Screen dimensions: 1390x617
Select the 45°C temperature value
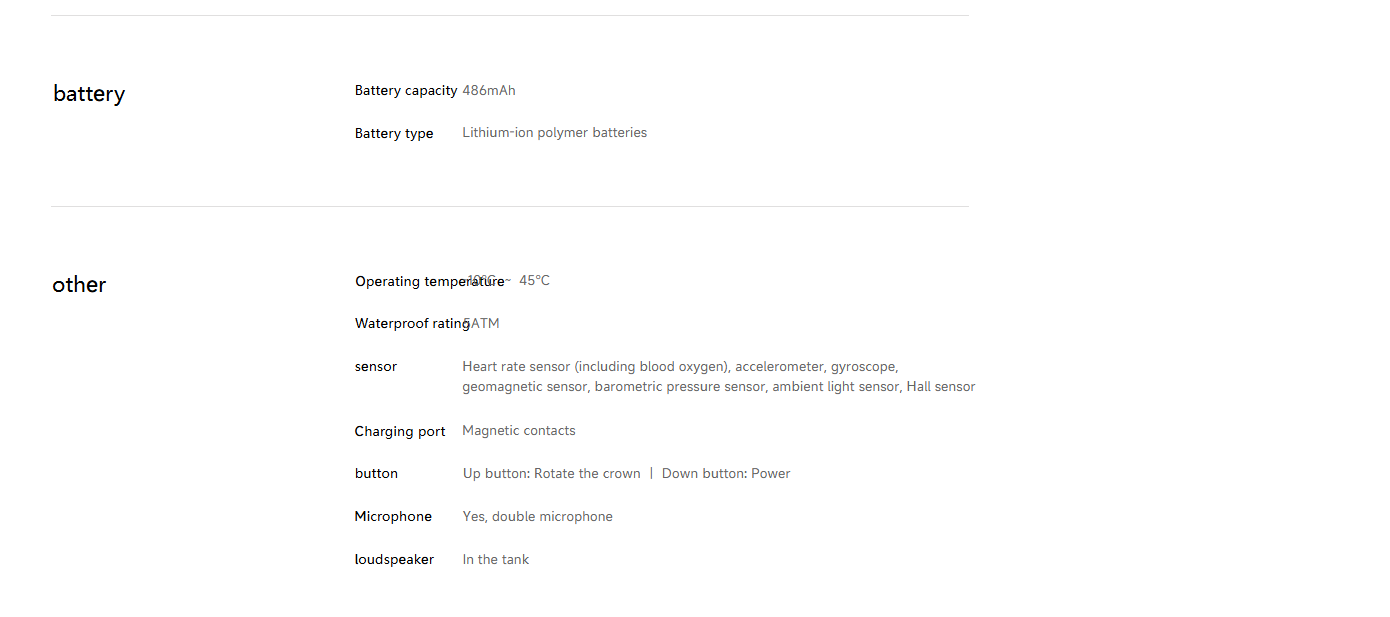pos(534,280)
